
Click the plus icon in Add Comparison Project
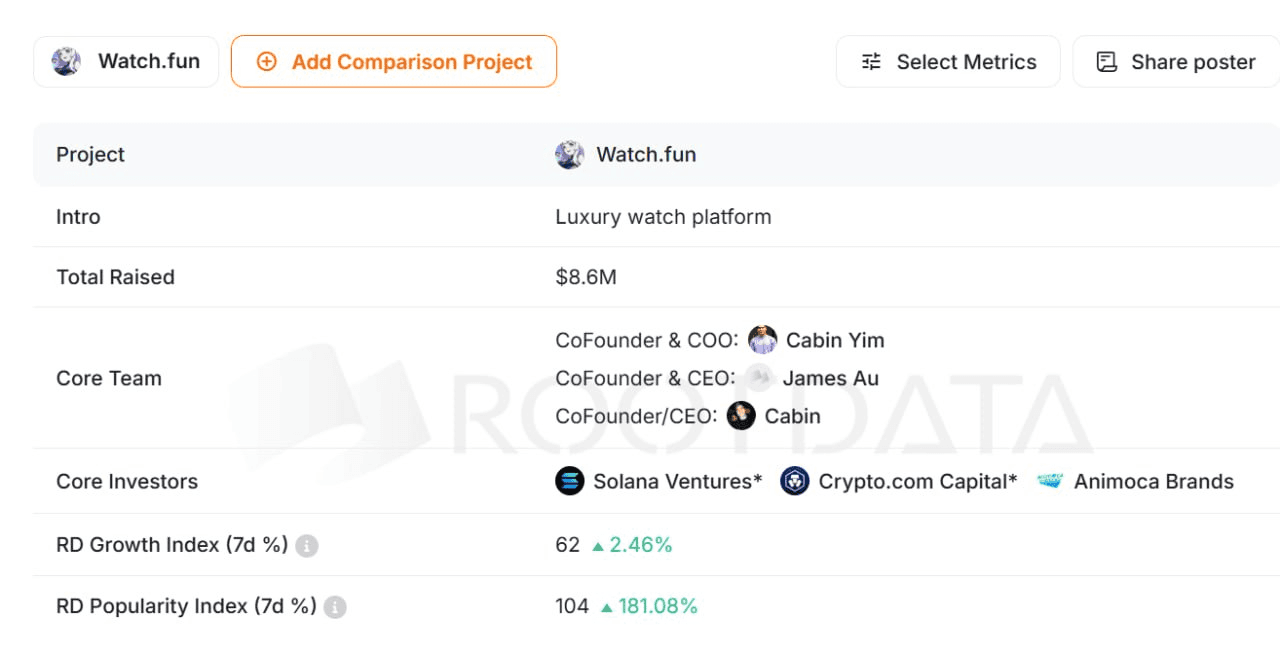pyautogui.click(x=266, y=62)
